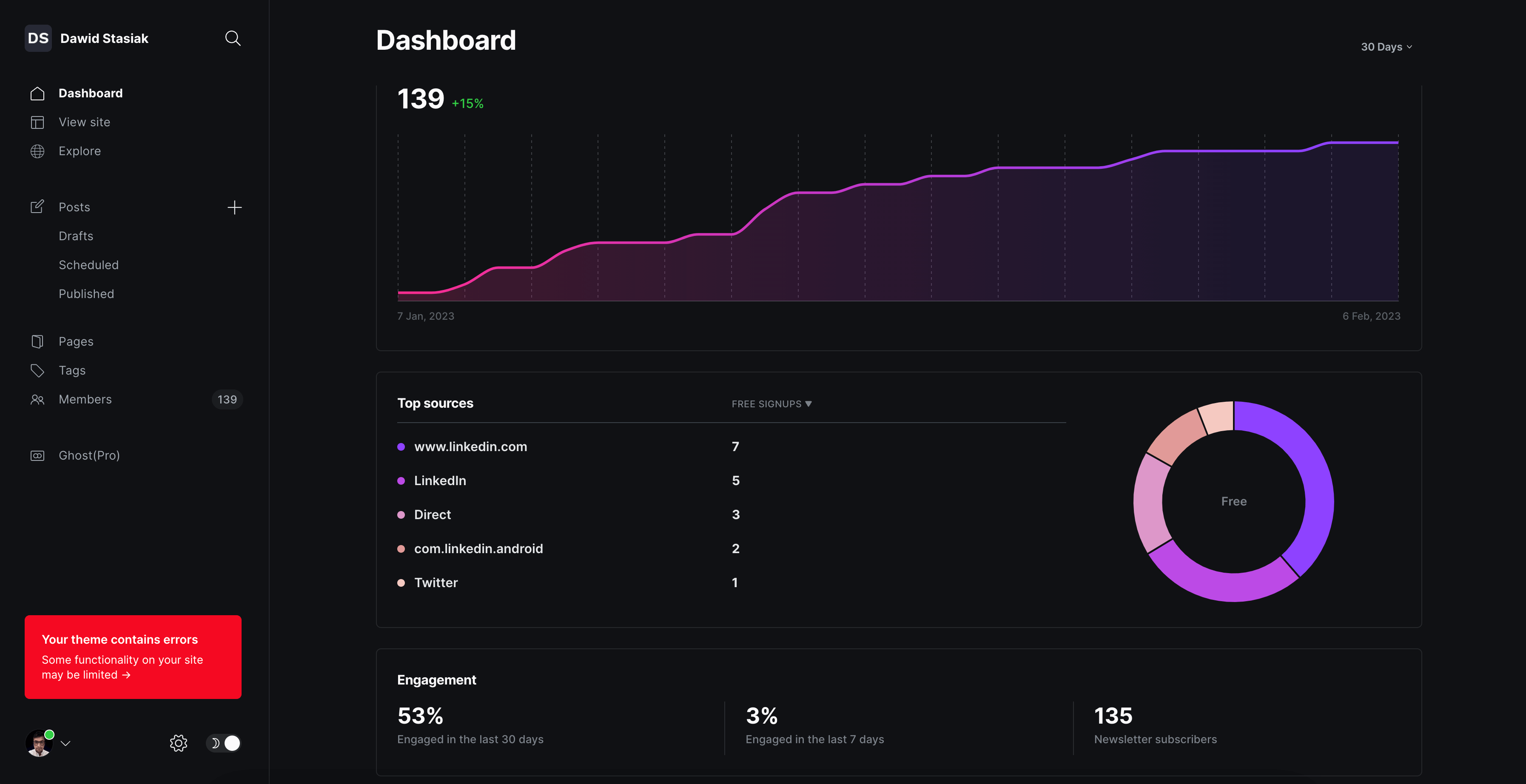This screenshot has width=1526, height=784.
Task: Expand the user profile menu chevron
Action: 66,744
